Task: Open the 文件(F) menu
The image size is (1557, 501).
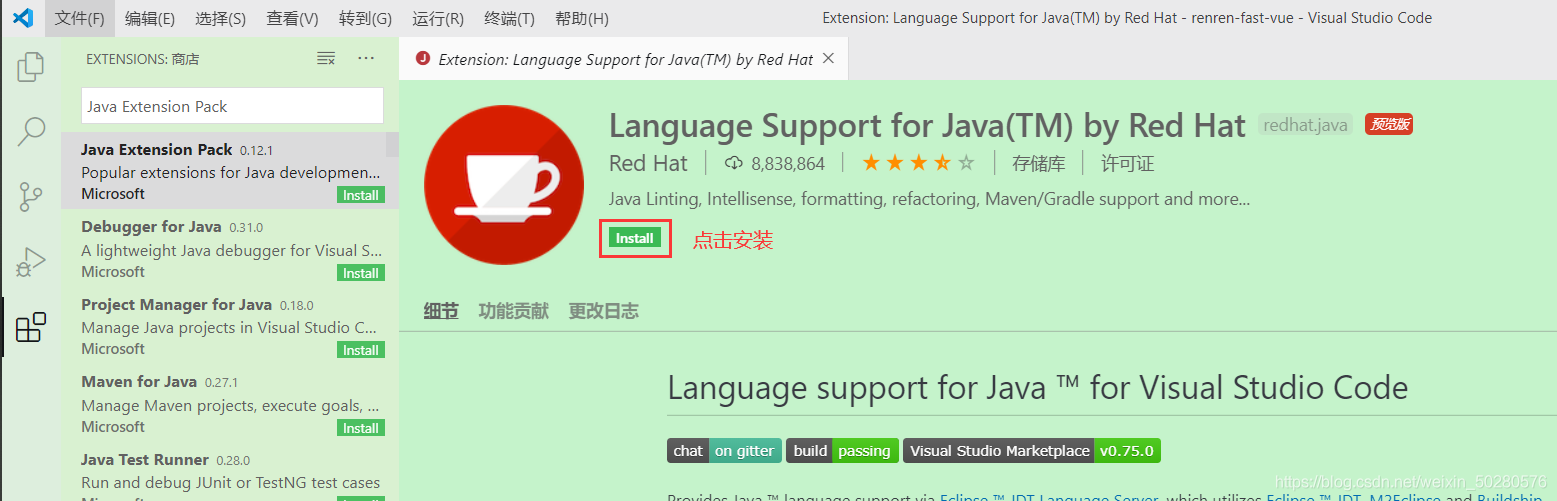Action: [79, 18]
